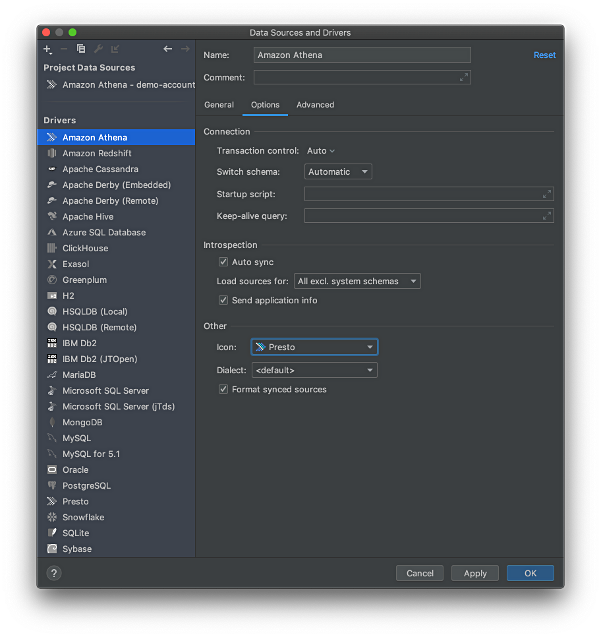
Task: Click the Sybase driver icon
Action: (52, 549)
